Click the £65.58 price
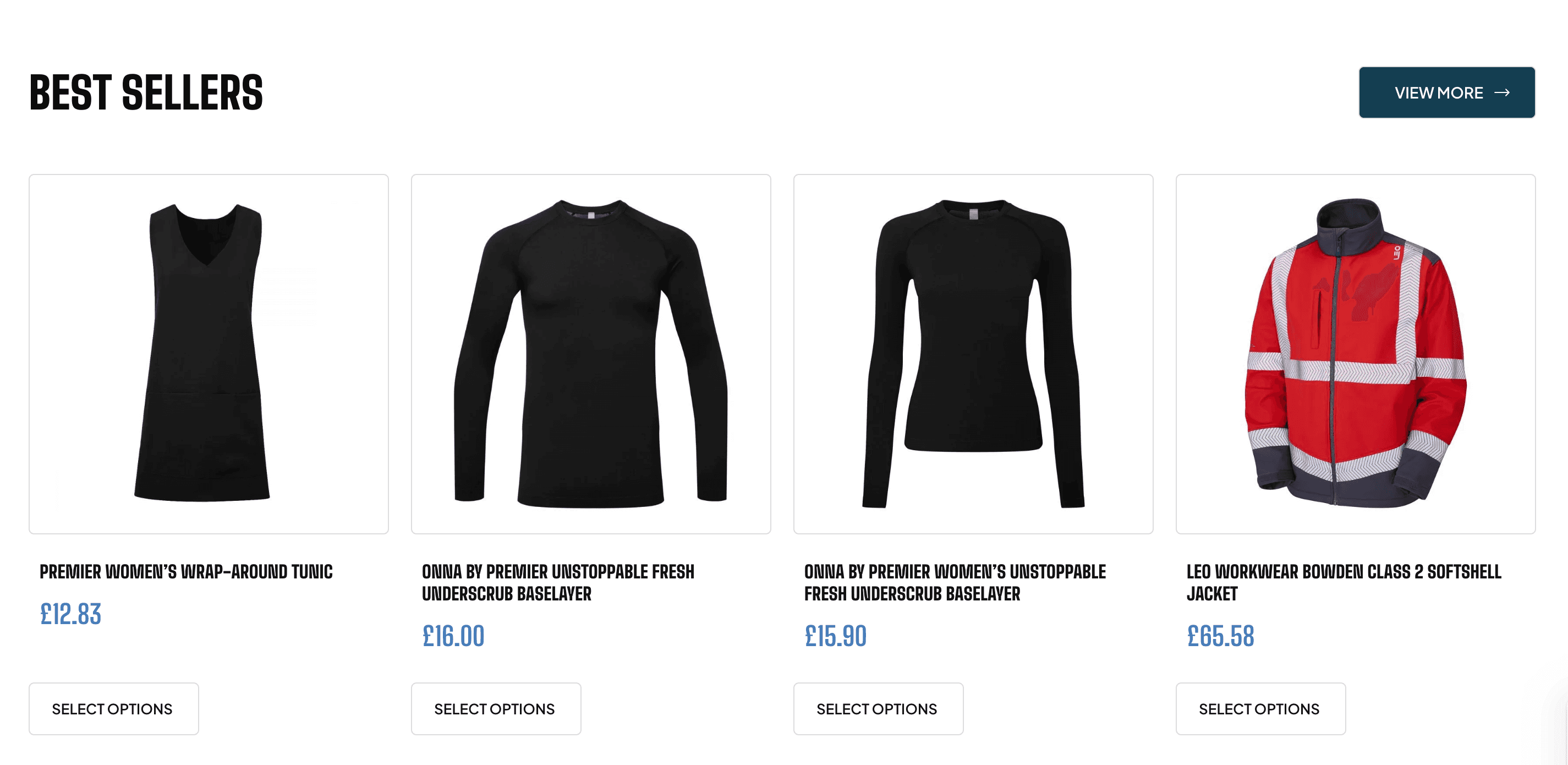 (x=1220, y=636)
